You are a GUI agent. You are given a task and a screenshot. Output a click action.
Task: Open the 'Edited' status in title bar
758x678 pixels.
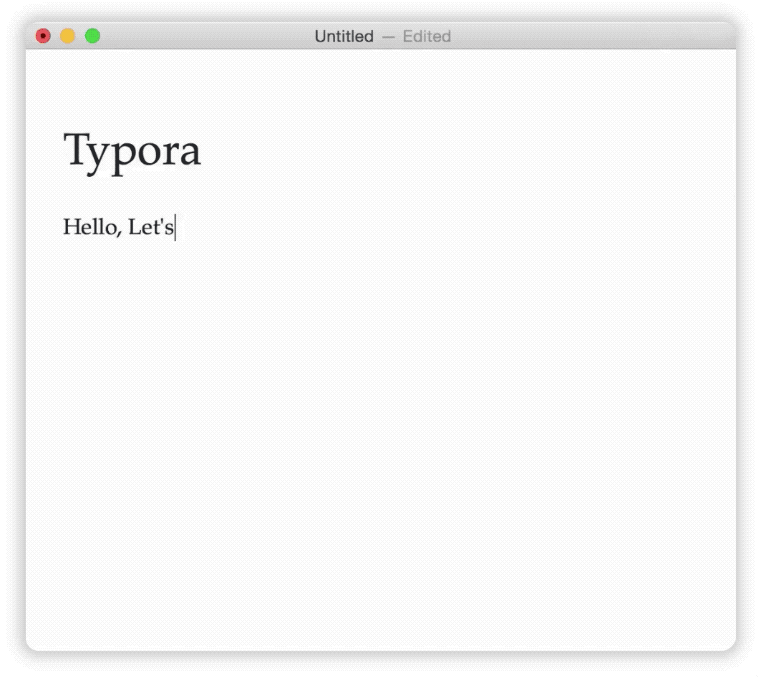[426, 36]
